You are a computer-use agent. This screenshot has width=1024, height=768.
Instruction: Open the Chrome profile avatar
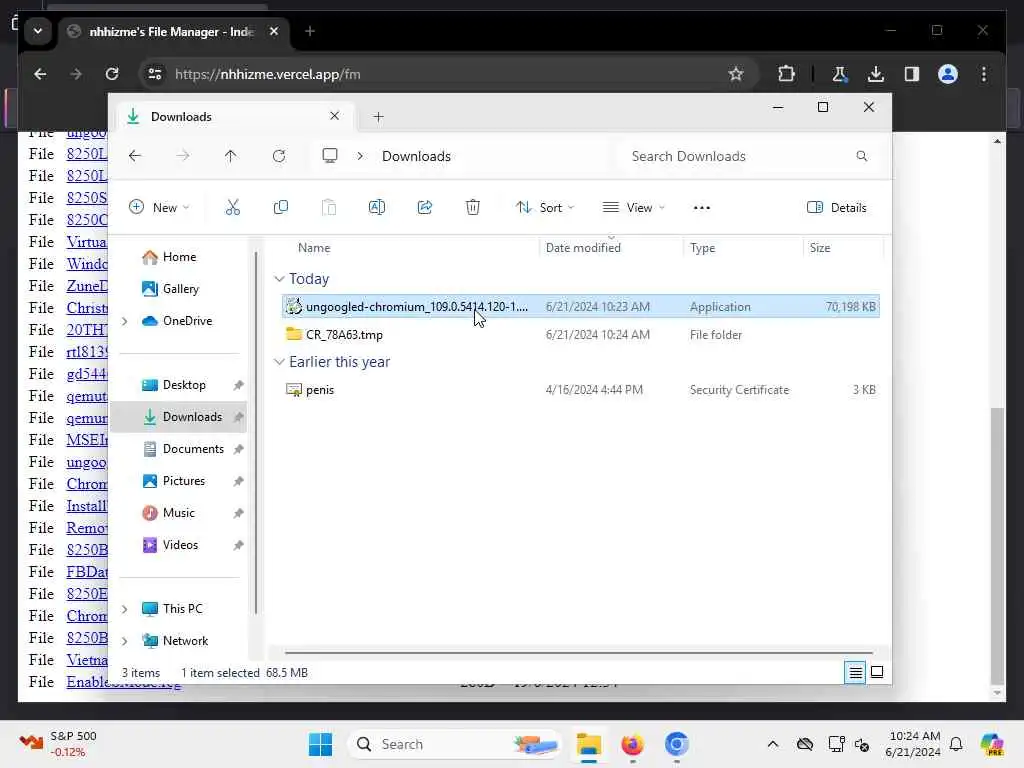(x=948, y=74)
